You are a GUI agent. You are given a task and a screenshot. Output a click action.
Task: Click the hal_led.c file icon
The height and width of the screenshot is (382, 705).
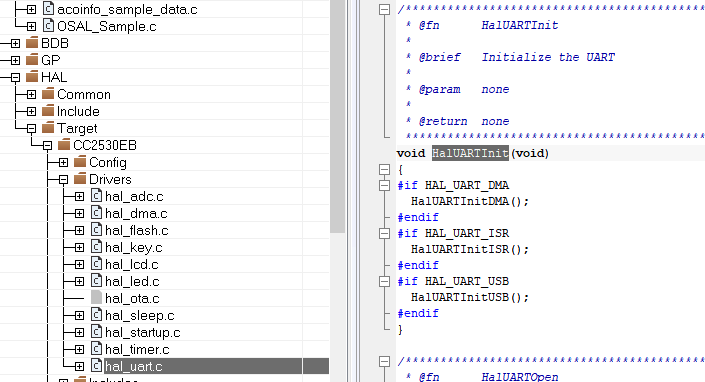click(x=96, y=281)
